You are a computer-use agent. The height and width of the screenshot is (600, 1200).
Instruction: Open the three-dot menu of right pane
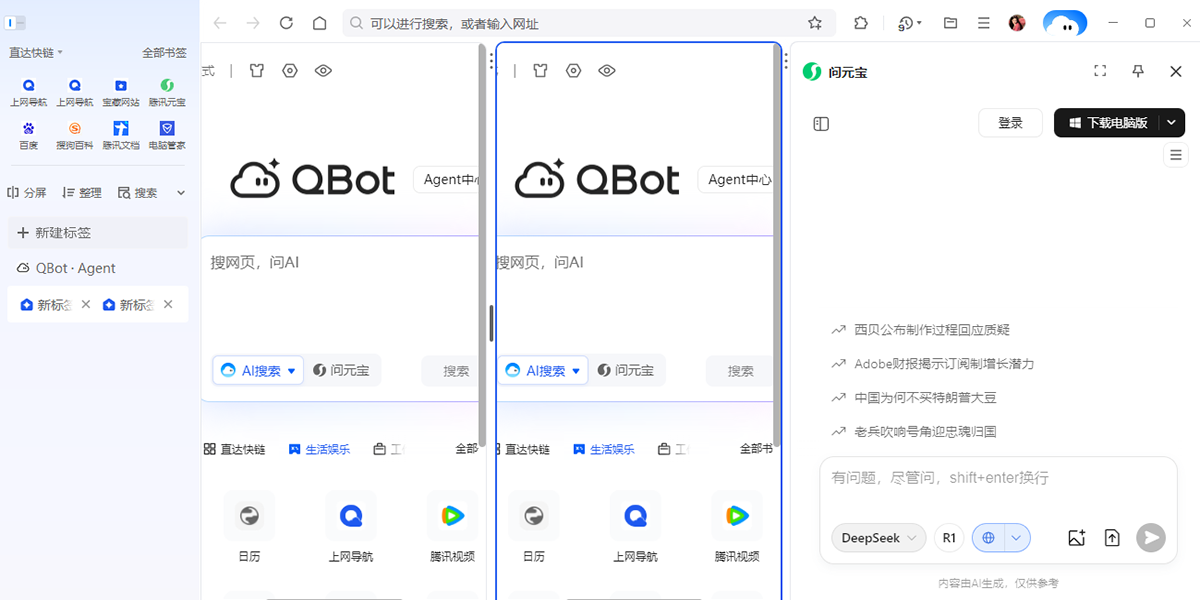click(785, 59)
